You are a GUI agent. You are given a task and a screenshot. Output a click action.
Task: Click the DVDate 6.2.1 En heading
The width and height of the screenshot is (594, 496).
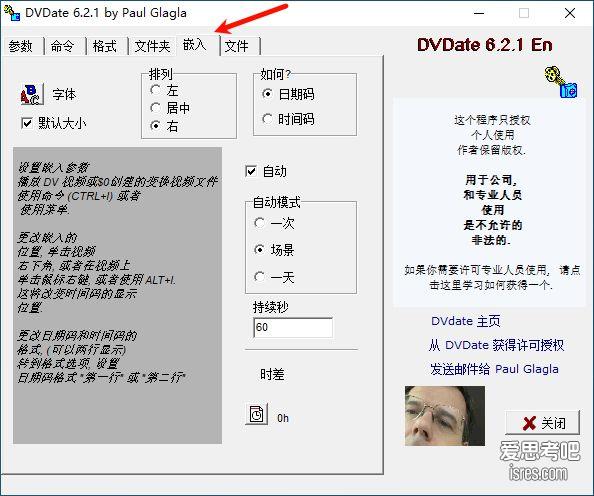tap(485, 45)
